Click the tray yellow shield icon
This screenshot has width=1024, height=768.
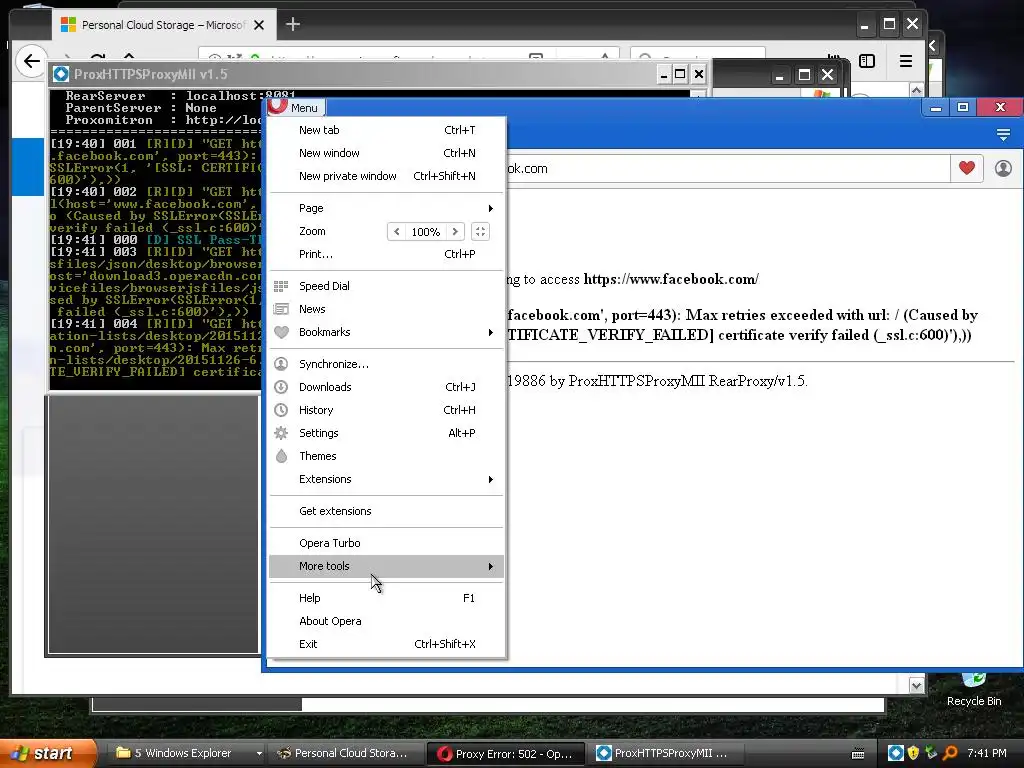click(914, 753)
